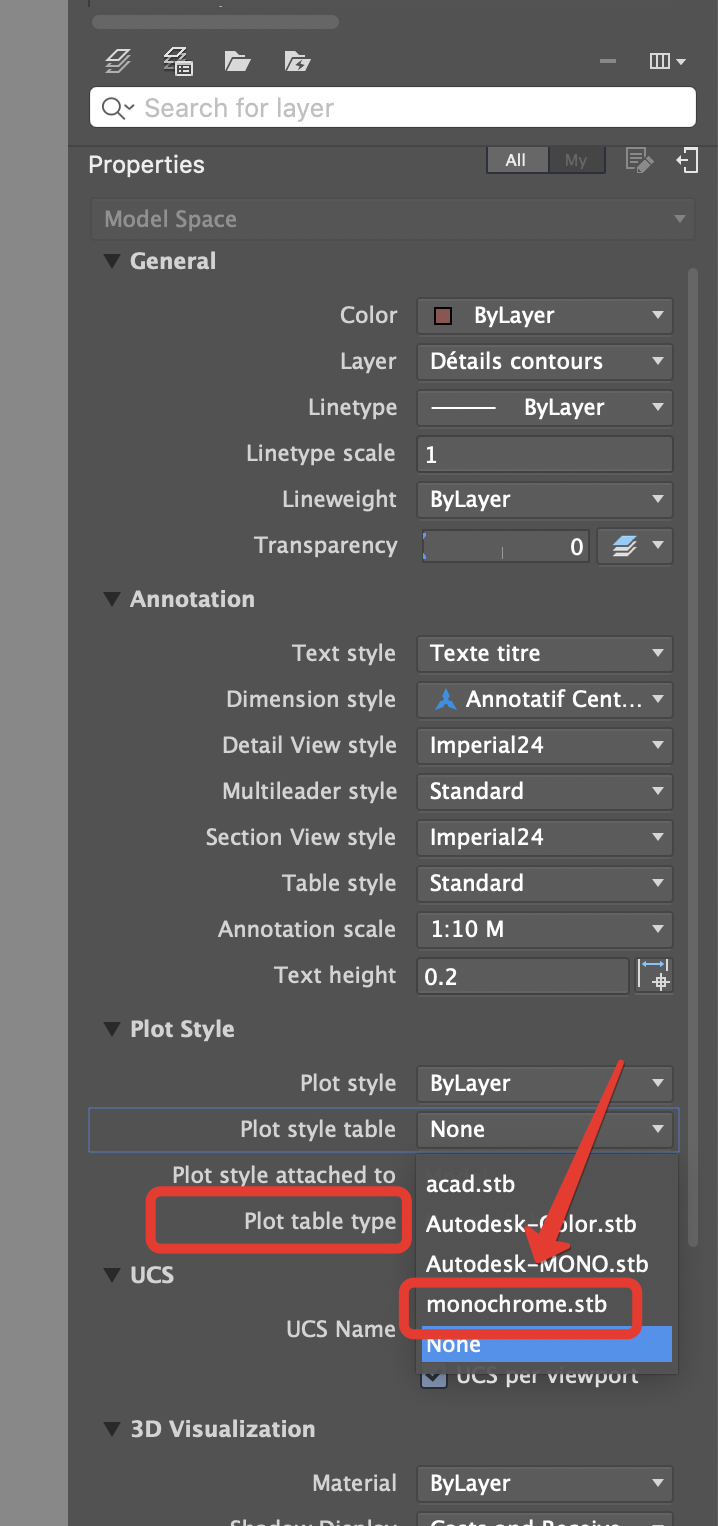Click the edit properties pencil icon

point(639,160)
